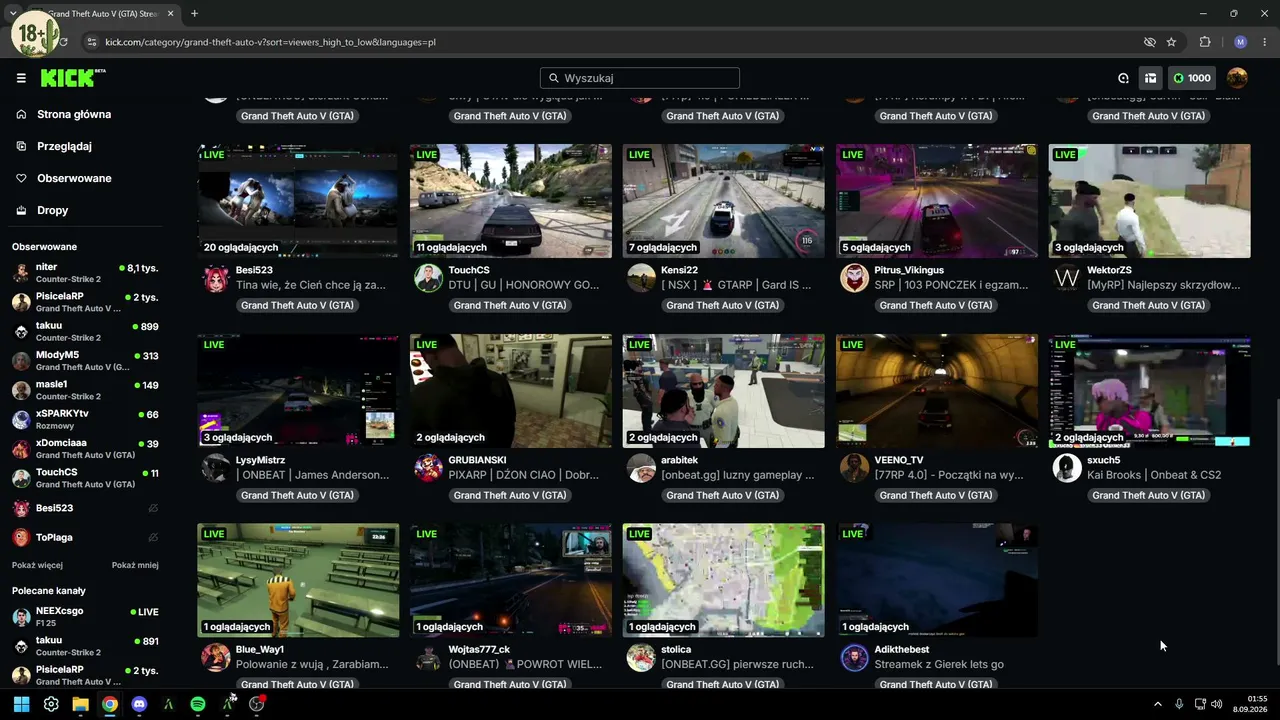Click Pitrus_Vikingus viking avatar icon
The image size is (1280, 720).
coord(854,278)
